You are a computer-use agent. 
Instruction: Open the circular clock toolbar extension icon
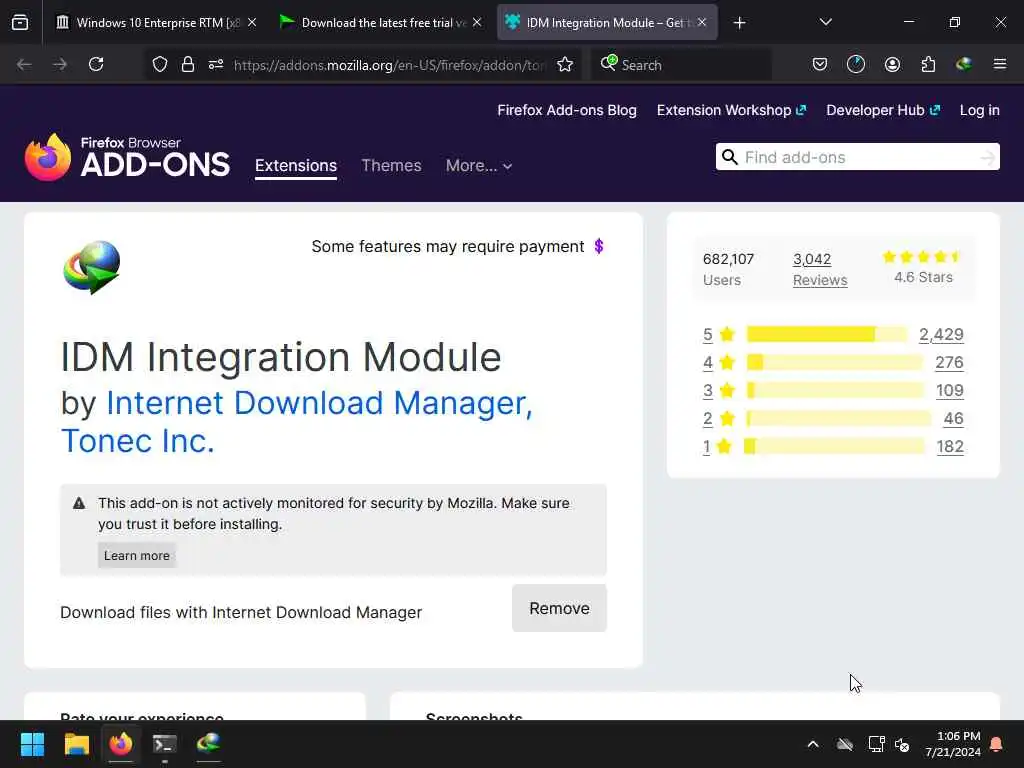856,64
